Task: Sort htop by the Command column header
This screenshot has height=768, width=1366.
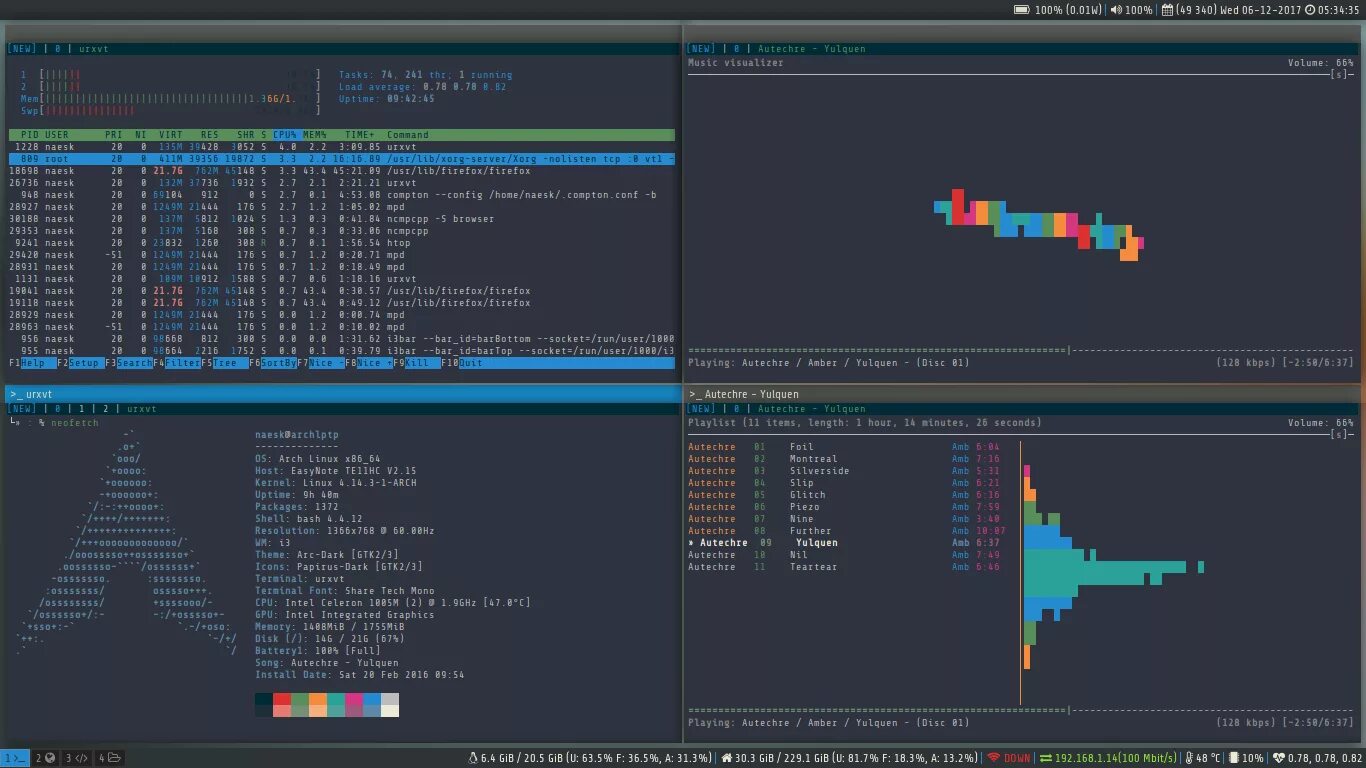Action: click(408, 135)
